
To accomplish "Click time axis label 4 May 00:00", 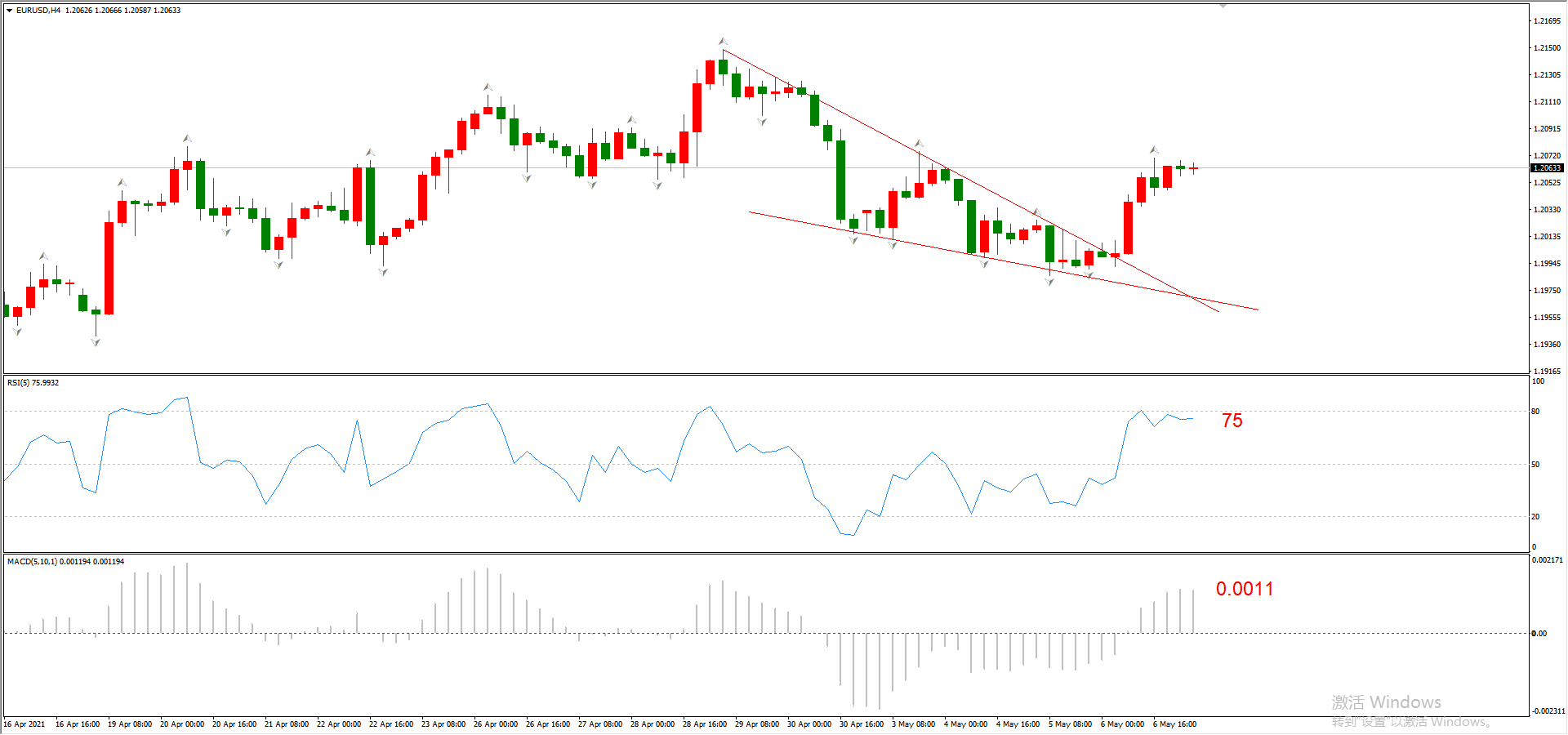I will (965, 724).
